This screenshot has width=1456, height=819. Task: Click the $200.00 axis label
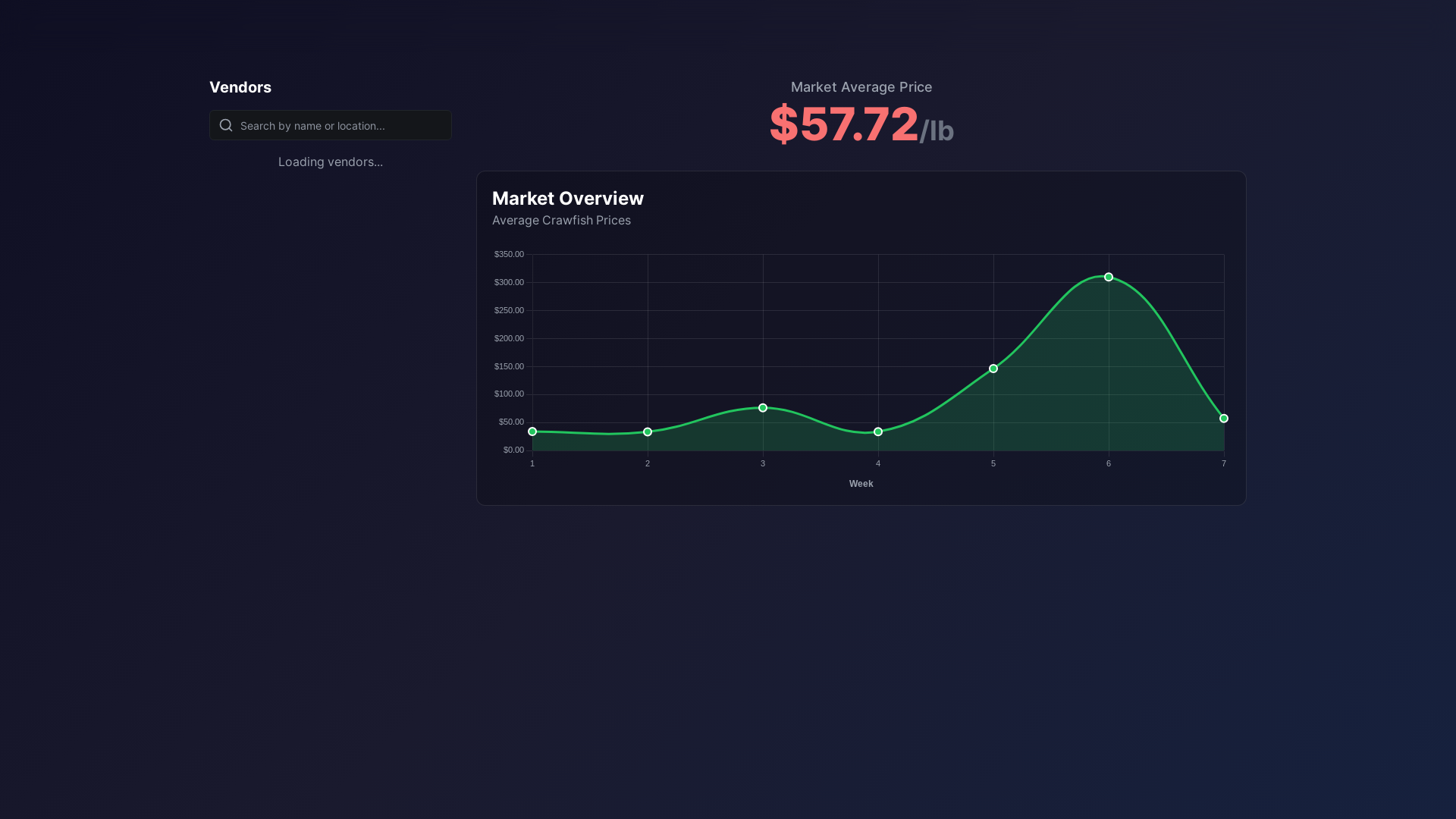coord(509,338)
